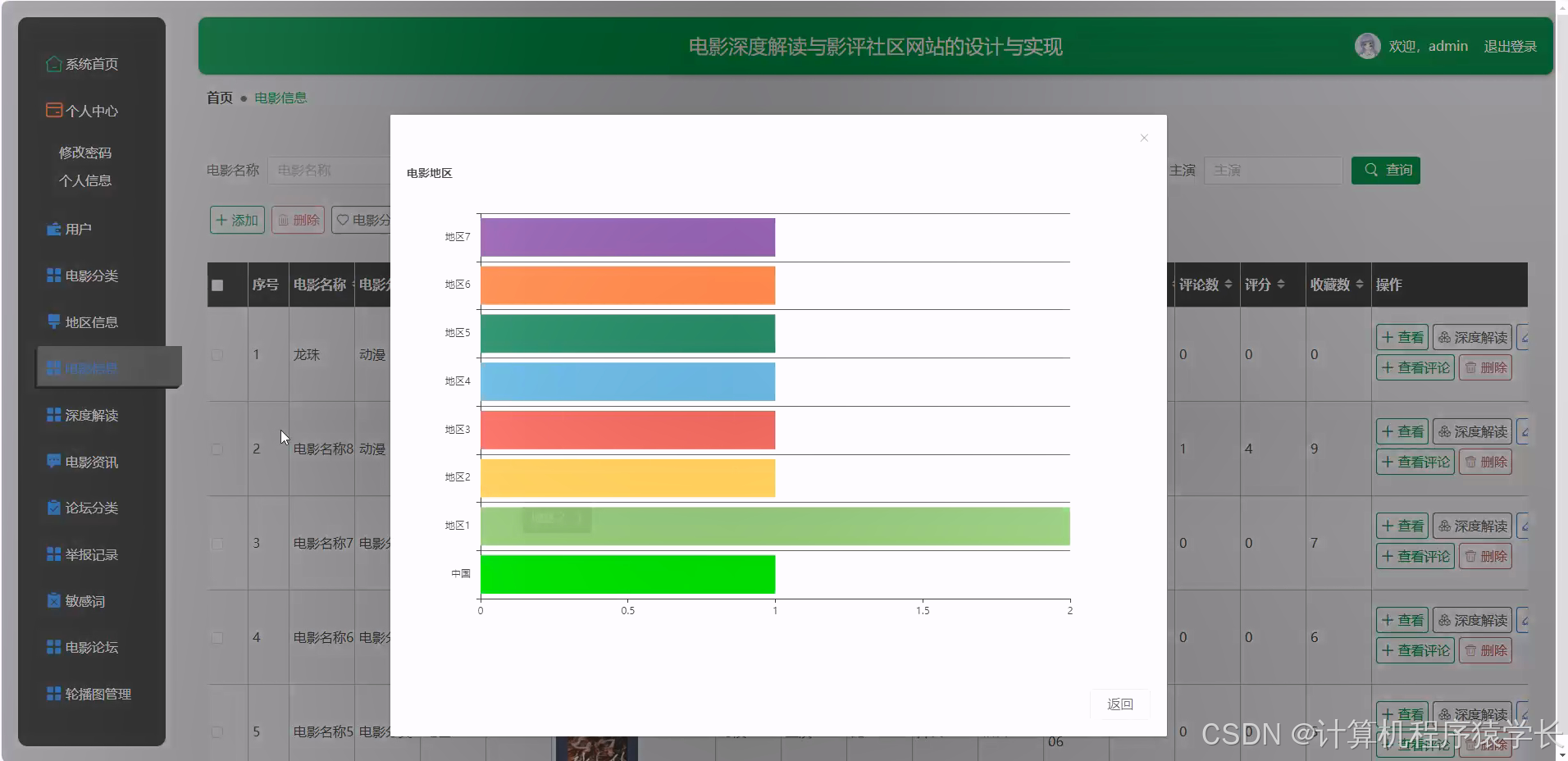Click the 系统首页 home icon

54,63
